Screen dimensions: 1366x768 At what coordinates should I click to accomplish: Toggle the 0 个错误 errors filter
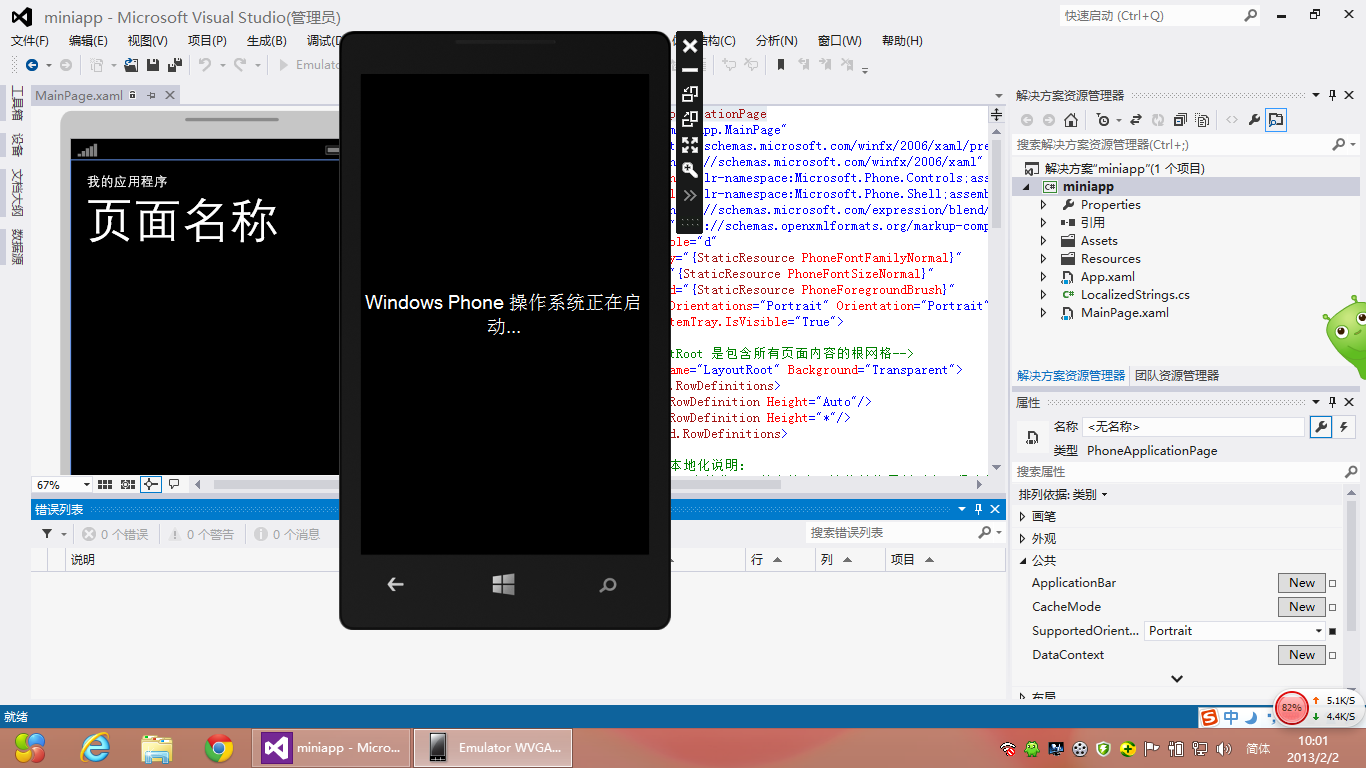click(x=115, y=535)
